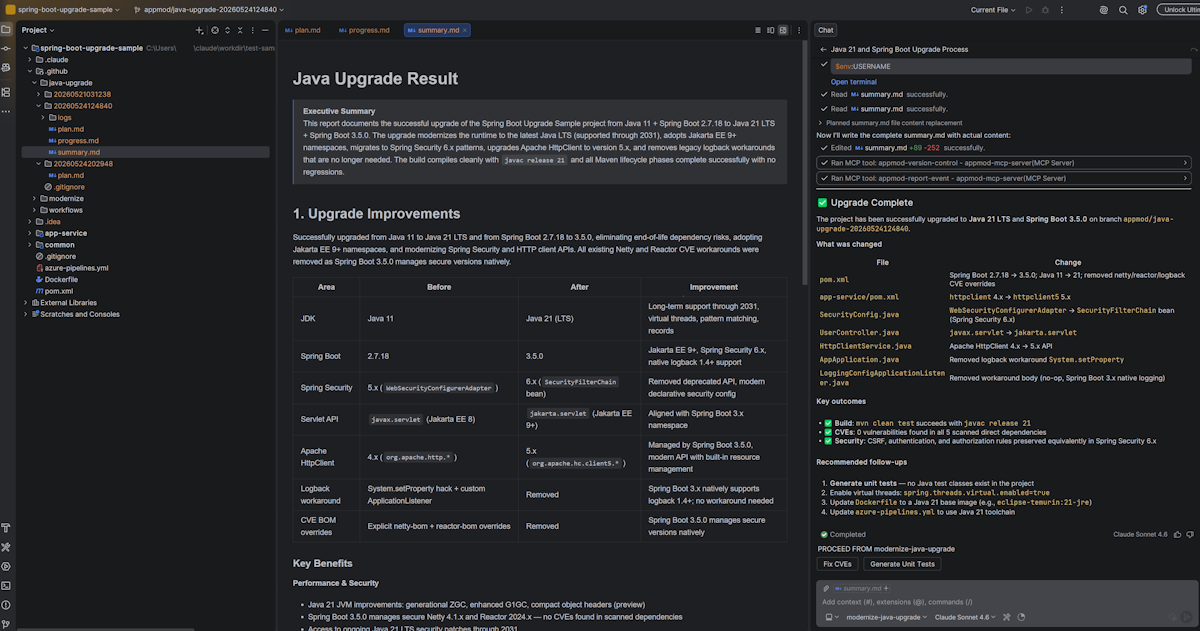Click the Debug bug icon

point(1045,9)
